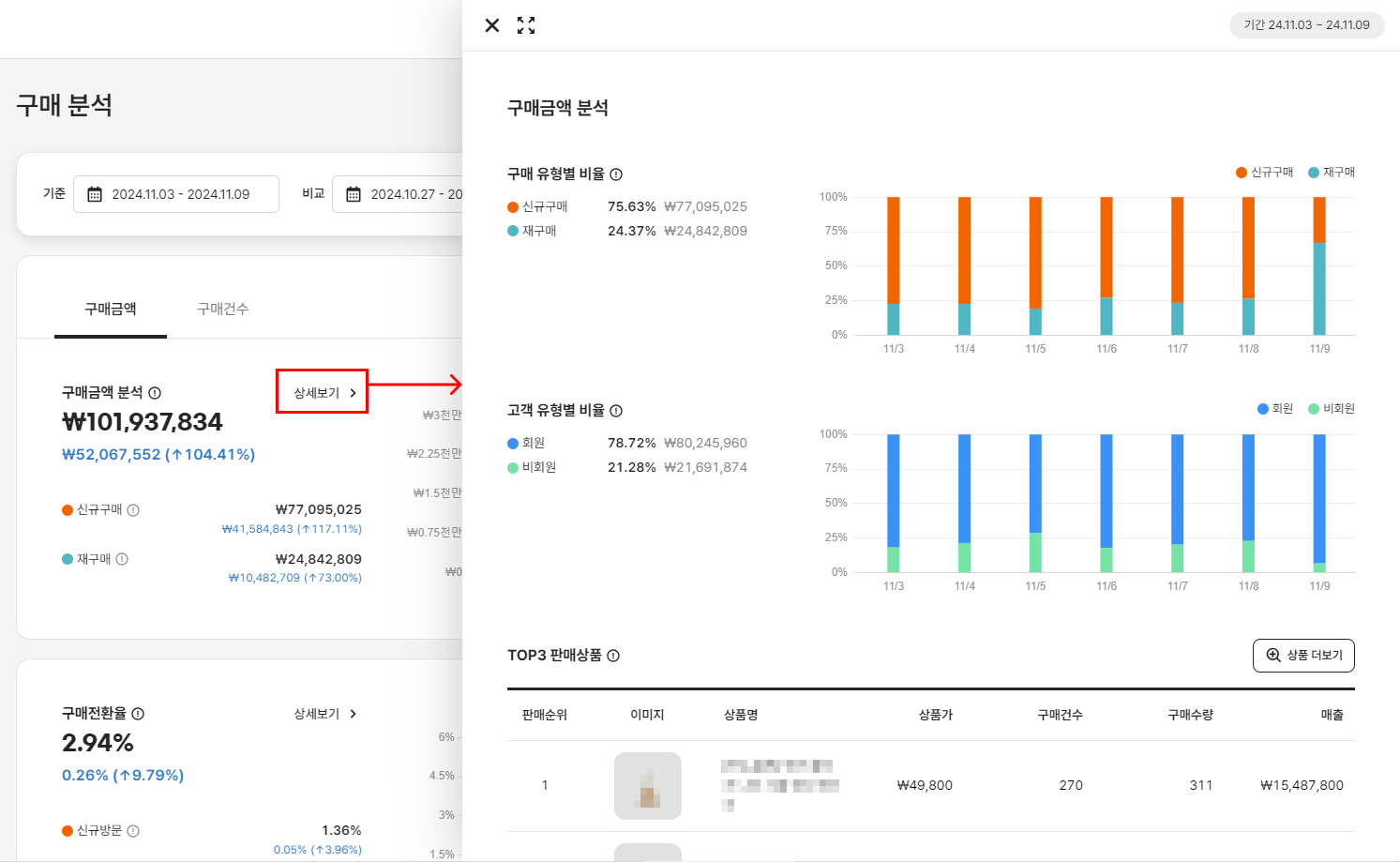Click calendar icon in 기준 date field

point(95,194)
